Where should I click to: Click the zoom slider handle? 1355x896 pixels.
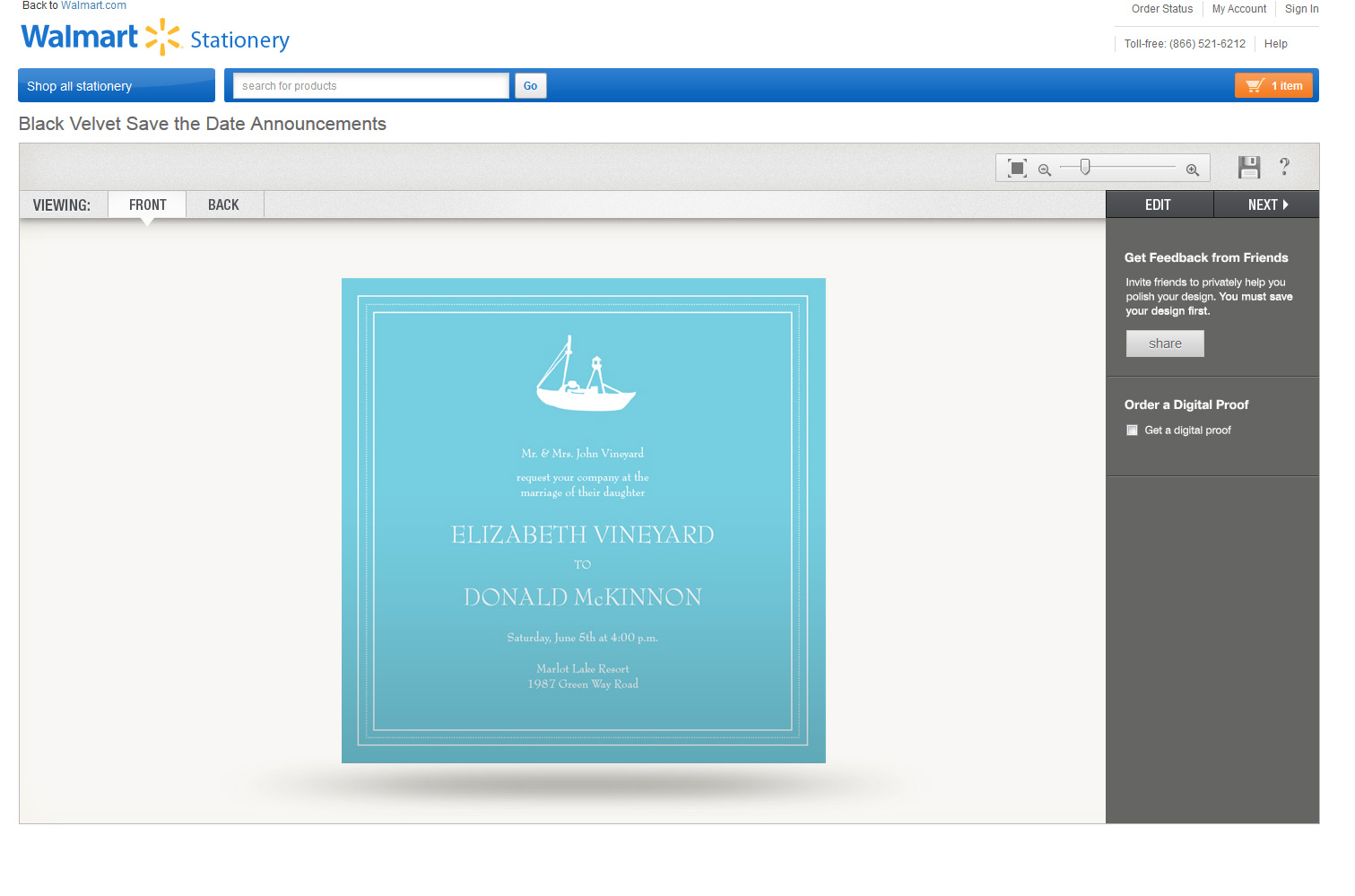1085,167
